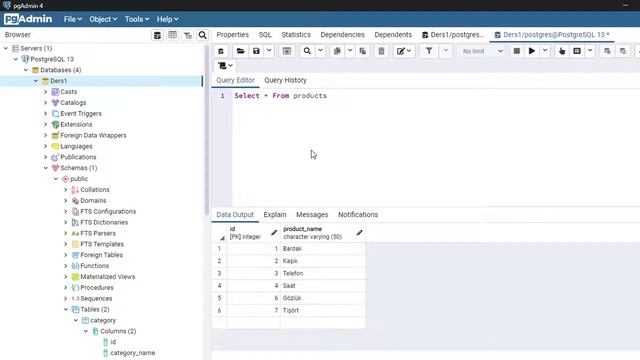Click the Telefon cell in results
640x360 pixels.
pyautogui.click(x=323, y=273)
